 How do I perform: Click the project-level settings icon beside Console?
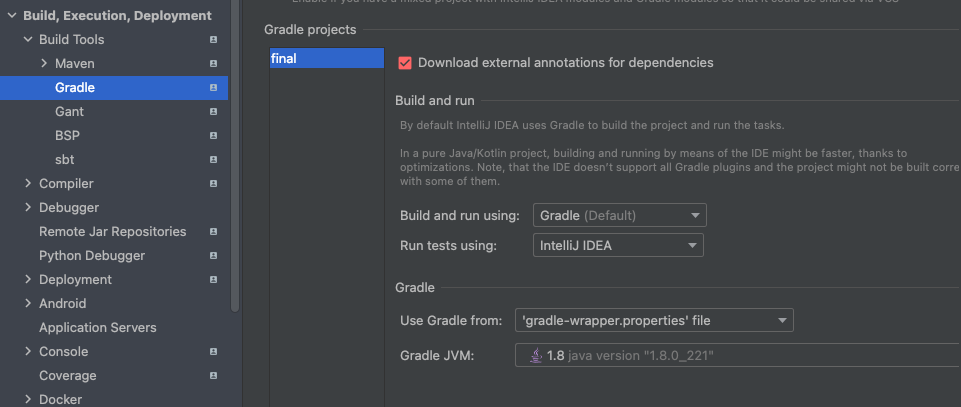[213, 352]
